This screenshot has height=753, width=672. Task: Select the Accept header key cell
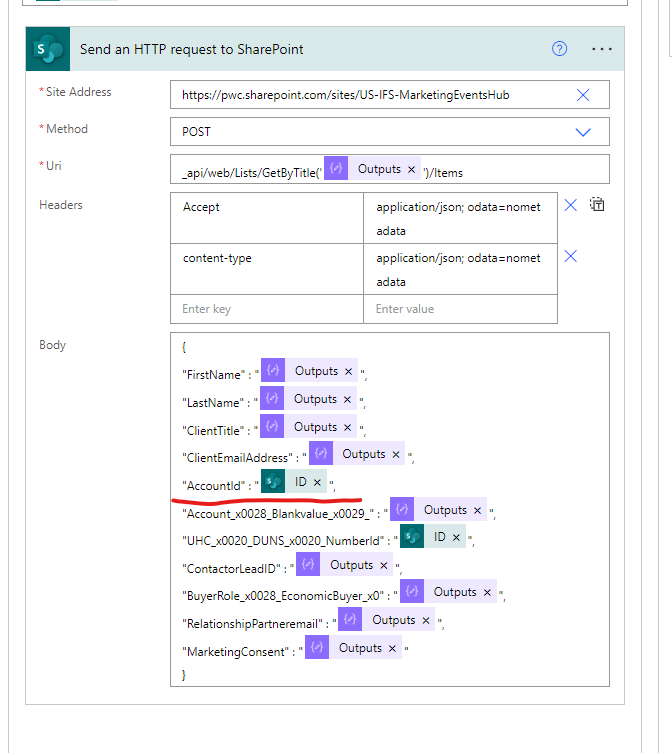267,218
